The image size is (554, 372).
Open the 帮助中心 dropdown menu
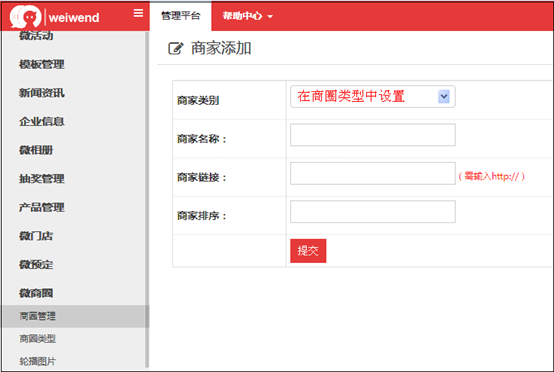click(x=247, y=16)
